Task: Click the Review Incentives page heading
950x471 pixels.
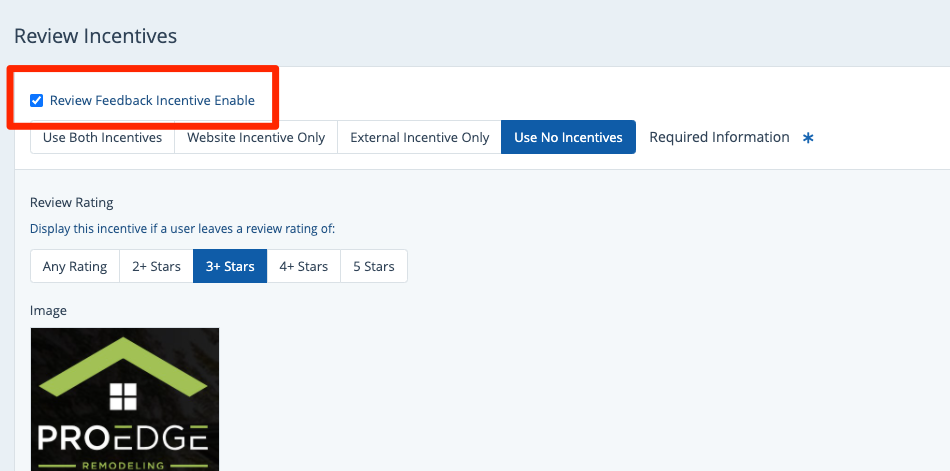Action: (x=95, y=36)
